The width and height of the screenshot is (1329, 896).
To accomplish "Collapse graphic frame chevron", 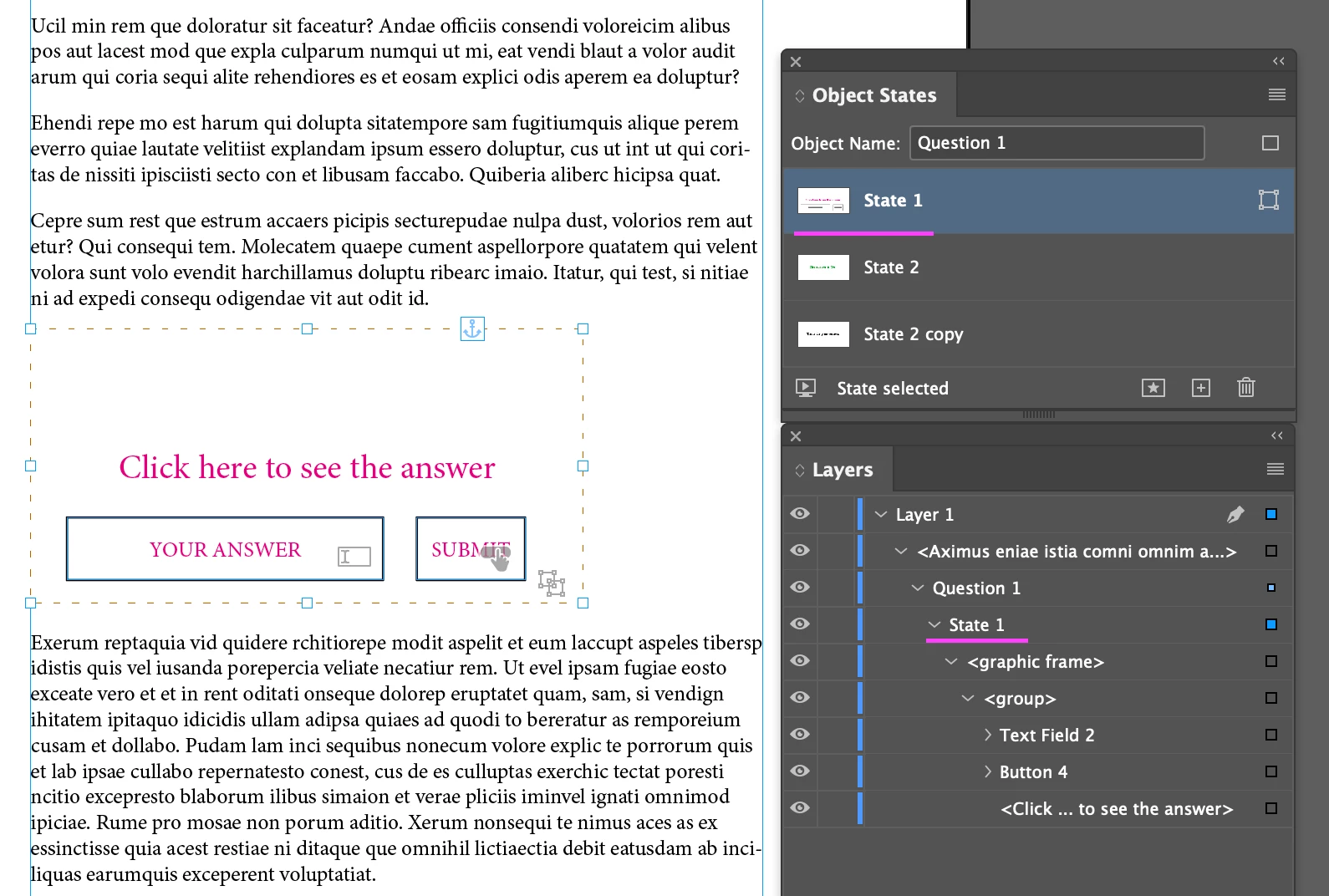I will coord(951,662).
